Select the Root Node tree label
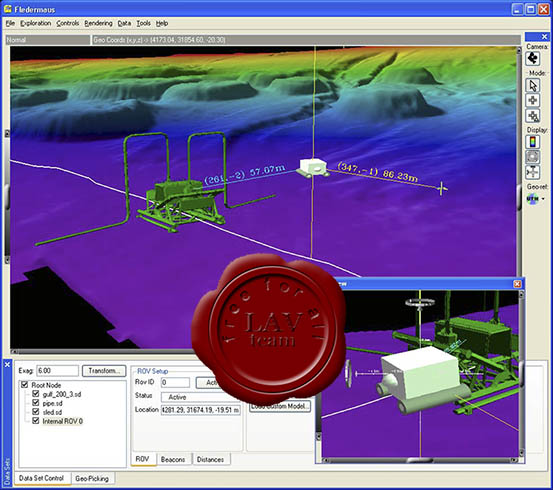The image size is (553, 490). click(46, 385)
